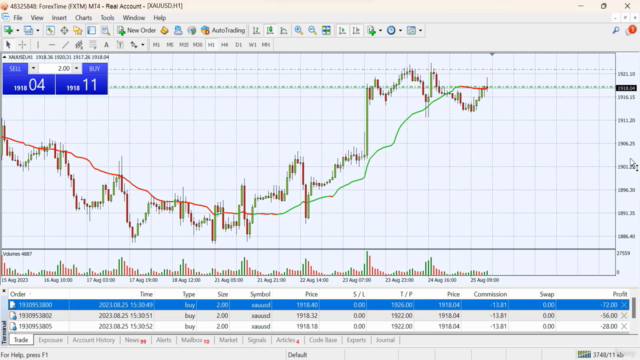The image size is (640, 360).
Task: Click the Periods clock icon
Action: point(391,30)
